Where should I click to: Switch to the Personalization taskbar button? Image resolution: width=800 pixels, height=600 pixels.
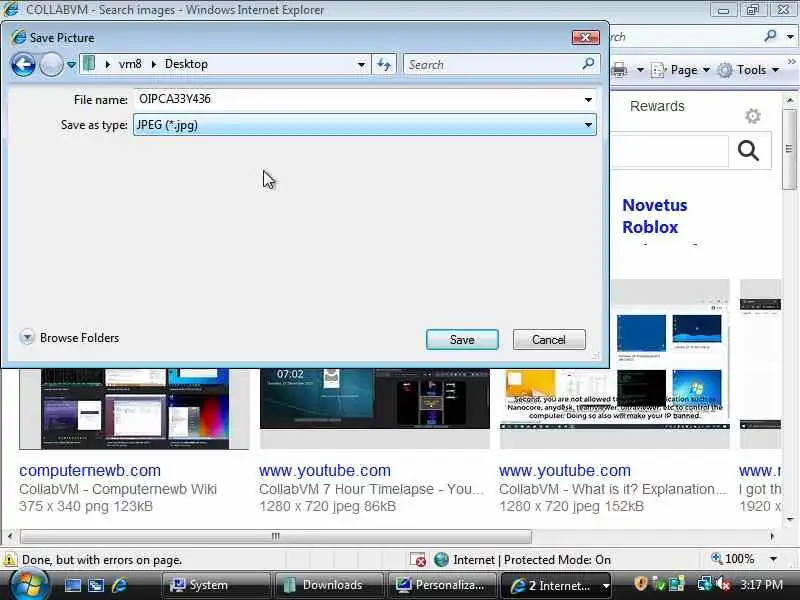coord(442,585)
